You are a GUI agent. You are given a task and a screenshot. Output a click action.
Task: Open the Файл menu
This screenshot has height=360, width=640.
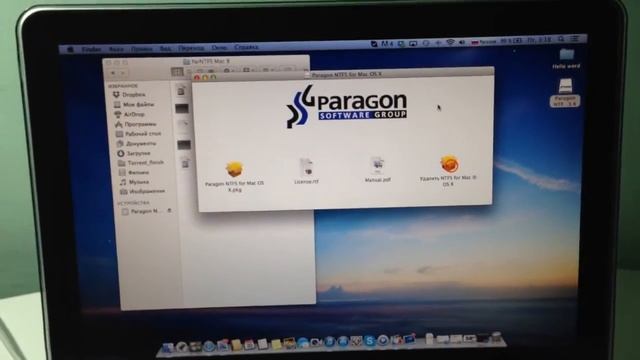click(116, 49)
